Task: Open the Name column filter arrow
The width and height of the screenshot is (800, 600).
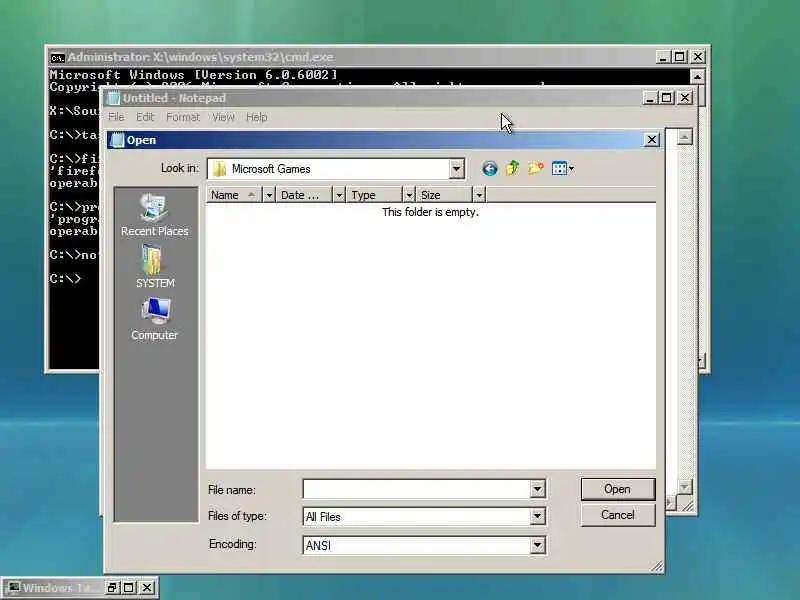Action: 269,195
